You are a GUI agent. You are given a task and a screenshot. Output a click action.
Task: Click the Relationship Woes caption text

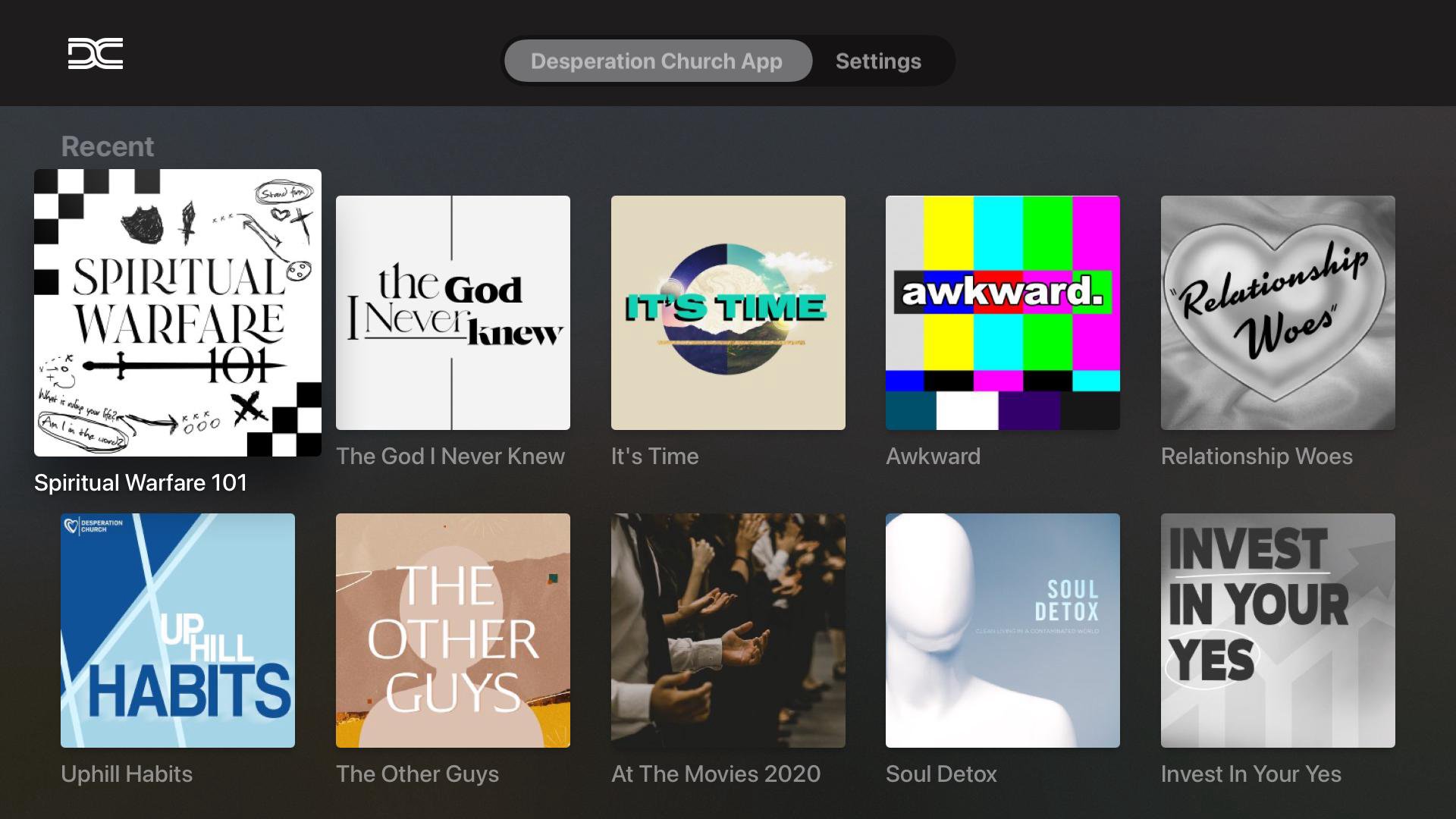pos(1257,457)
